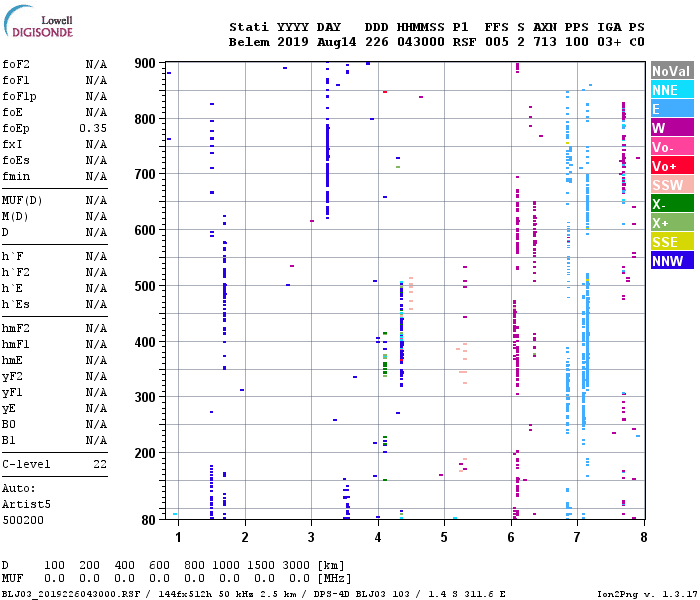The height and width of the screenshot is (600, 700).
Task: Select the SSE yellow legend swatch
Action: point(672,242)
